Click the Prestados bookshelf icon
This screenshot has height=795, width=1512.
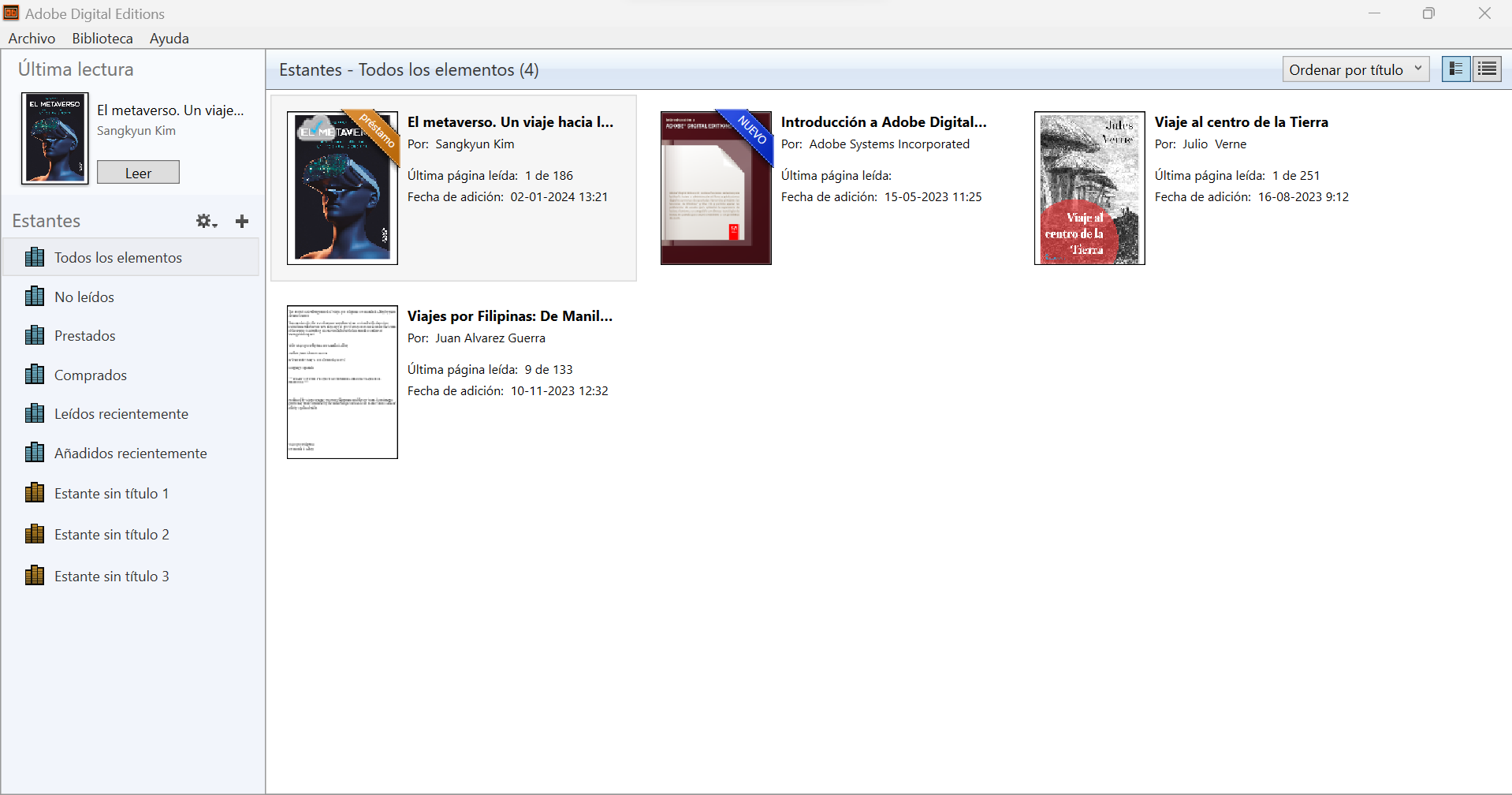35,335
